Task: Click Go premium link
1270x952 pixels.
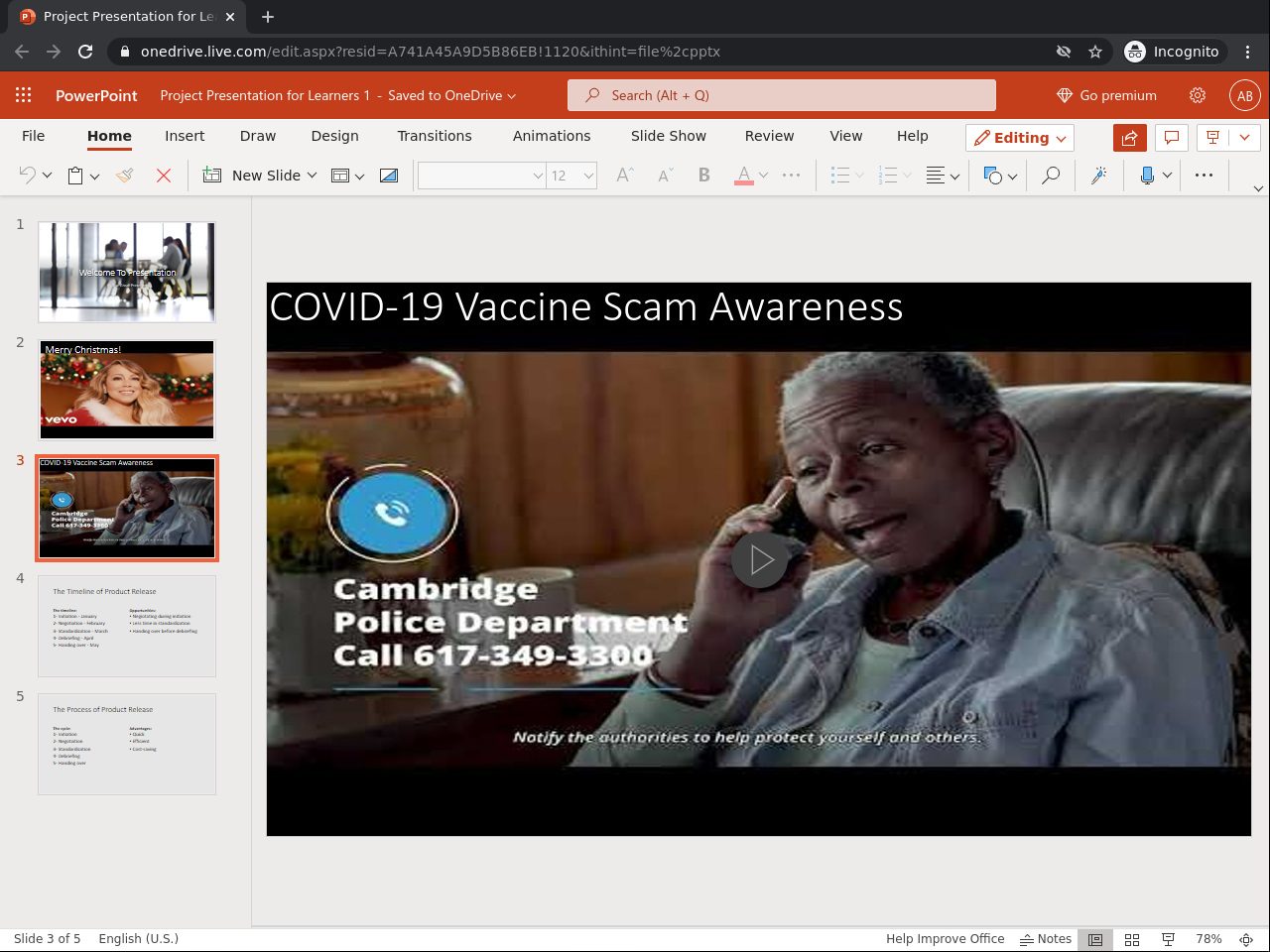Action: [x=1107, y=95]
